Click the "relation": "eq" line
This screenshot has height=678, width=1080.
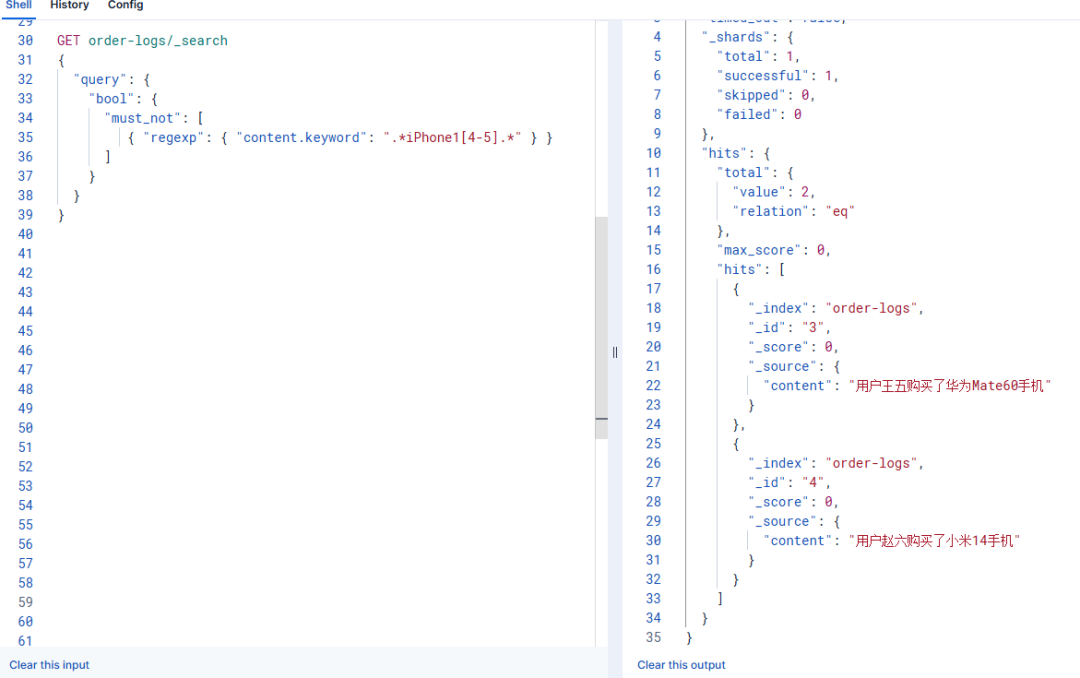click(x=793, y=211)
